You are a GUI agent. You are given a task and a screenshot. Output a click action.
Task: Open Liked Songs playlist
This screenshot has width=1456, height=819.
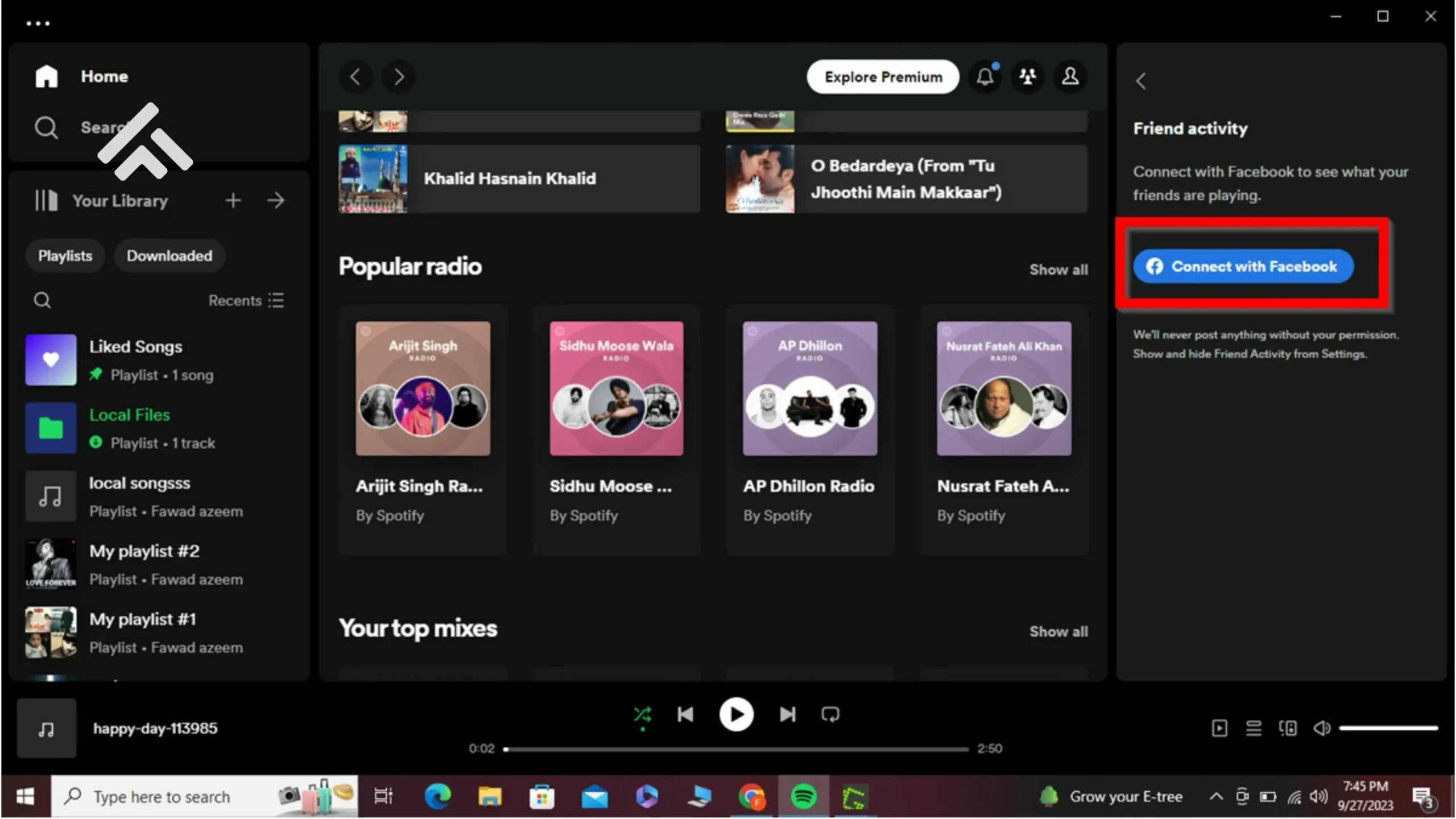pos(159,360)
